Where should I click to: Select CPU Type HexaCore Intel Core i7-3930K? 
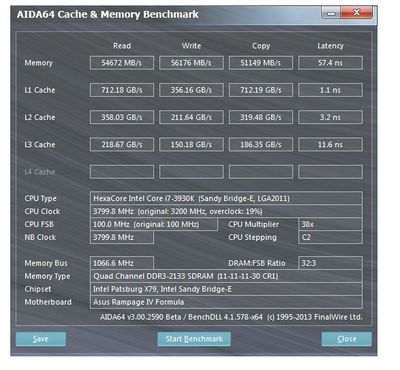[x=226, y=198]
